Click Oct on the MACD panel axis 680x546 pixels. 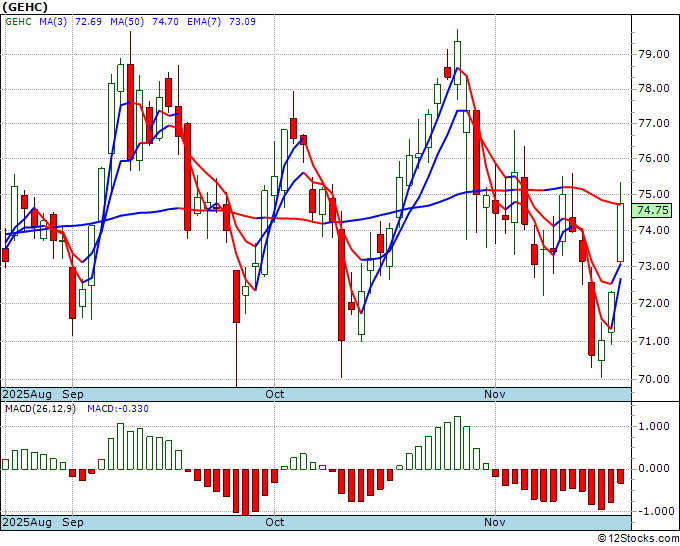coord(275,522)
